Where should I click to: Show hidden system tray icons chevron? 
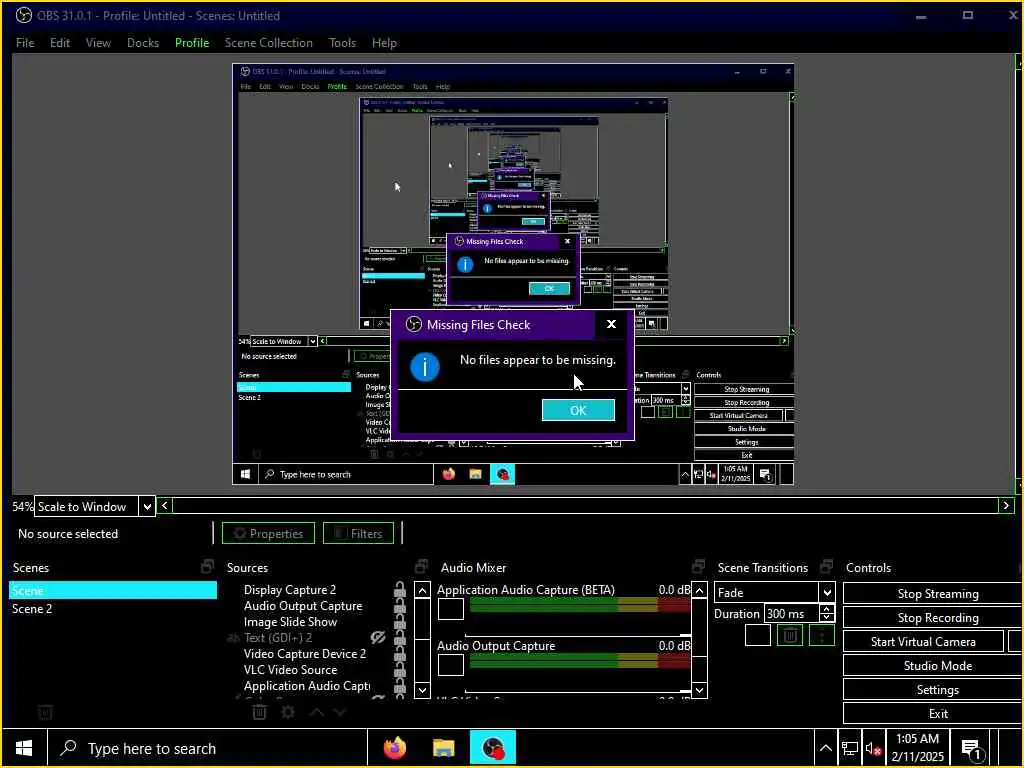tap(825, 749)
